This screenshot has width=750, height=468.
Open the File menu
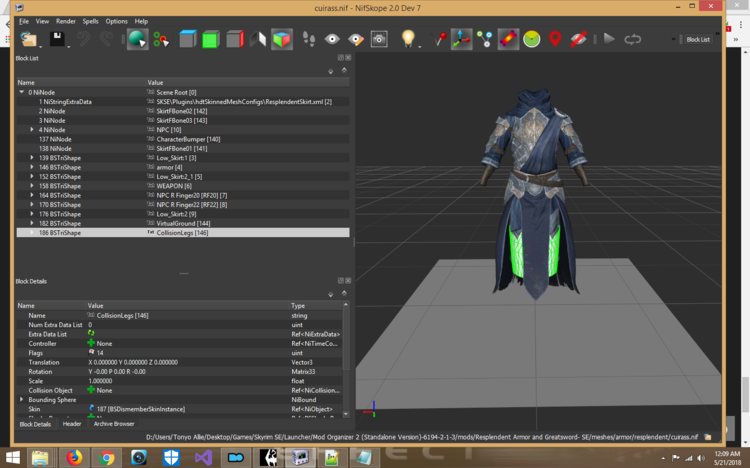[24, 22]
